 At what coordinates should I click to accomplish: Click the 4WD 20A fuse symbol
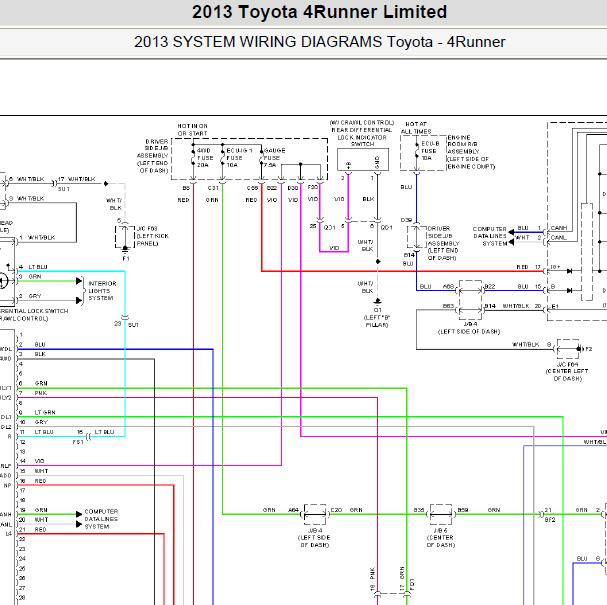point(193,159)
